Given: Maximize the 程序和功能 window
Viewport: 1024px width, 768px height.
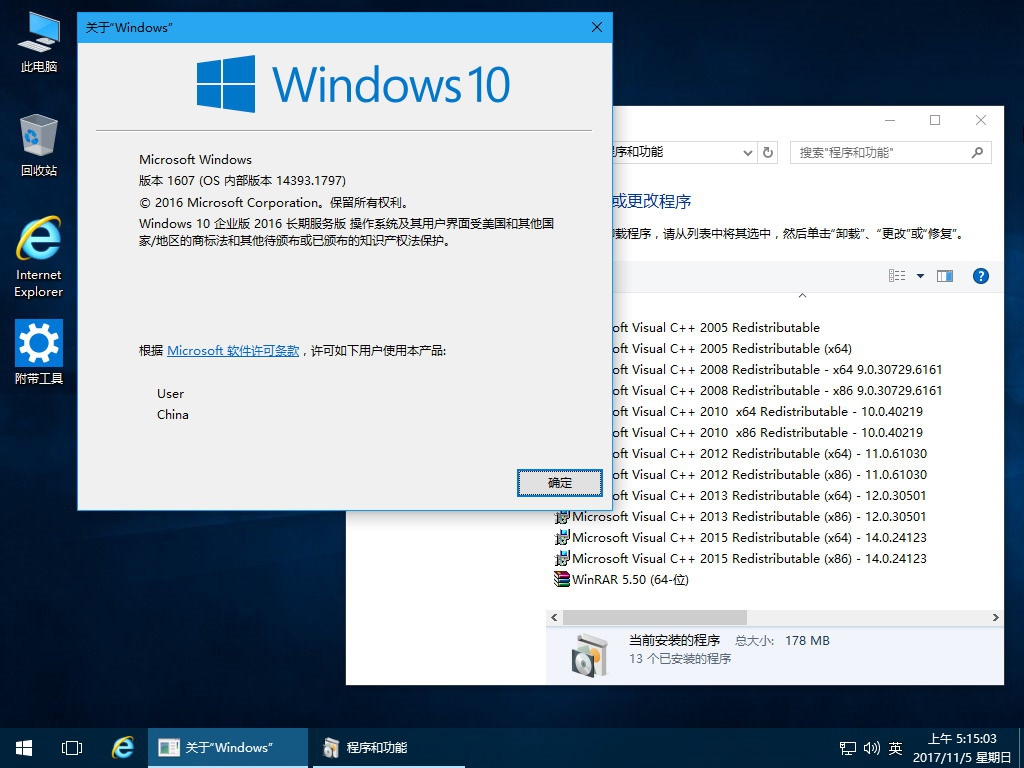Looking at the screenshot, I should 935,120.
